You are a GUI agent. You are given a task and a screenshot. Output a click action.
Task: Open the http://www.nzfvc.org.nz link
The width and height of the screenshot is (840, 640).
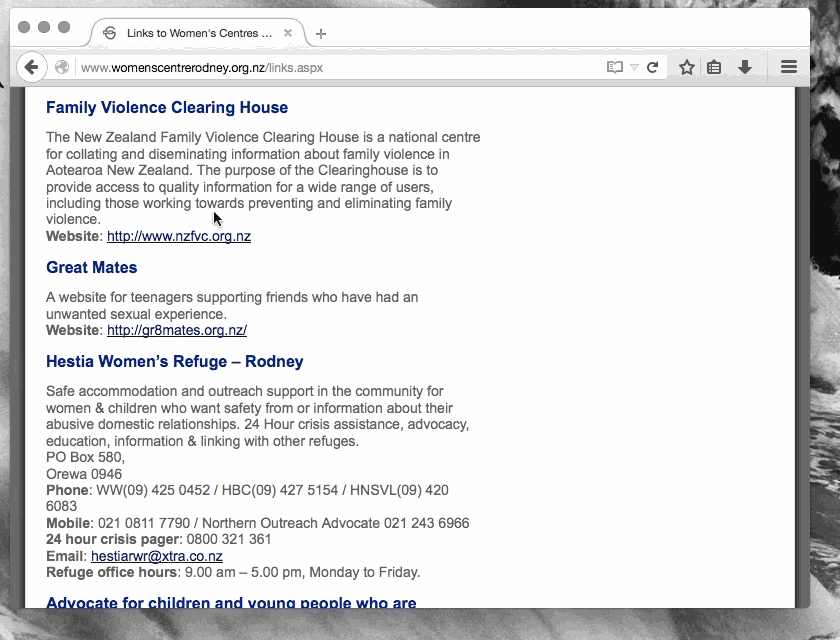coord(179,236)
